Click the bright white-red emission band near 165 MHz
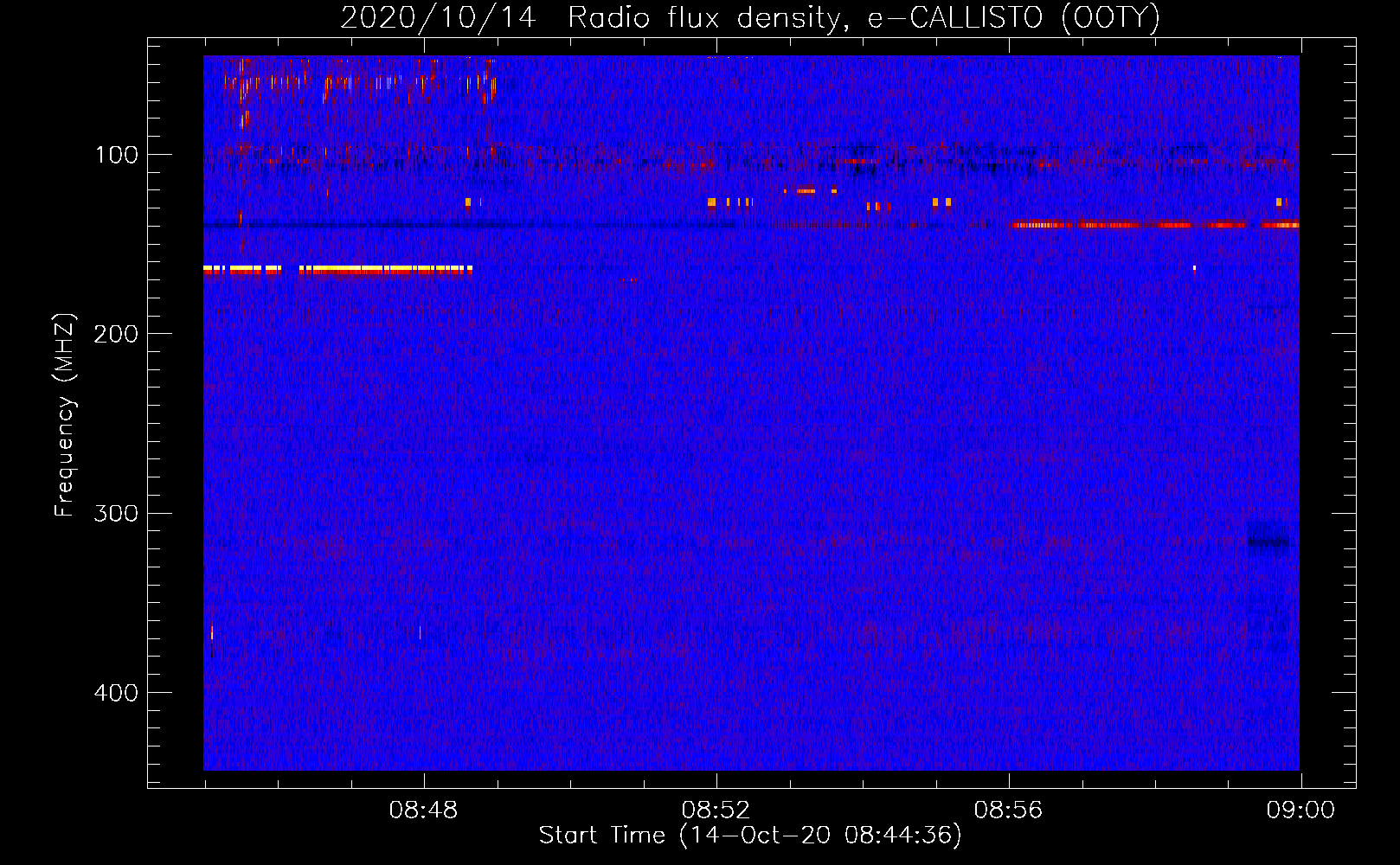 click(x=338, y=270)
